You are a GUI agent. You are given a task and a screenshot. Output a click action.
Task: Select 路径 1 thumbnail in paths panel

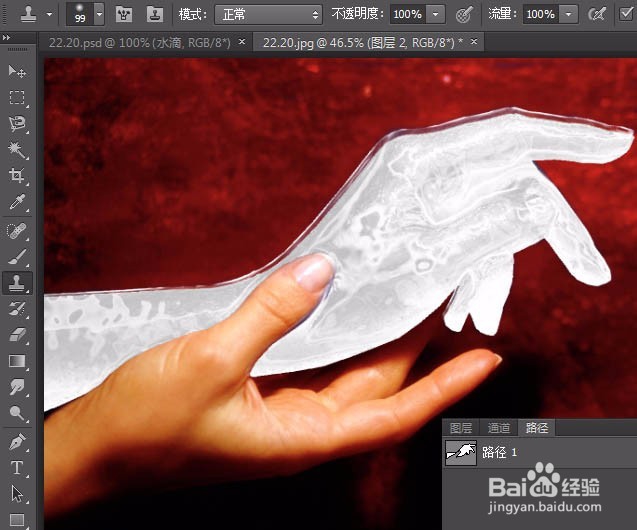tap(461, 452)
